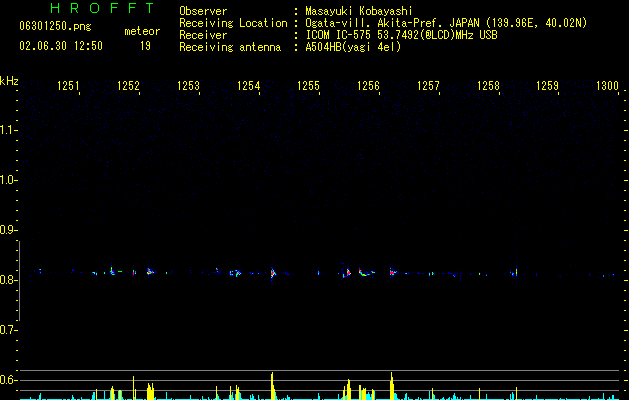
Task: Click the 1.0 frequency axis label
Action: 8,180
